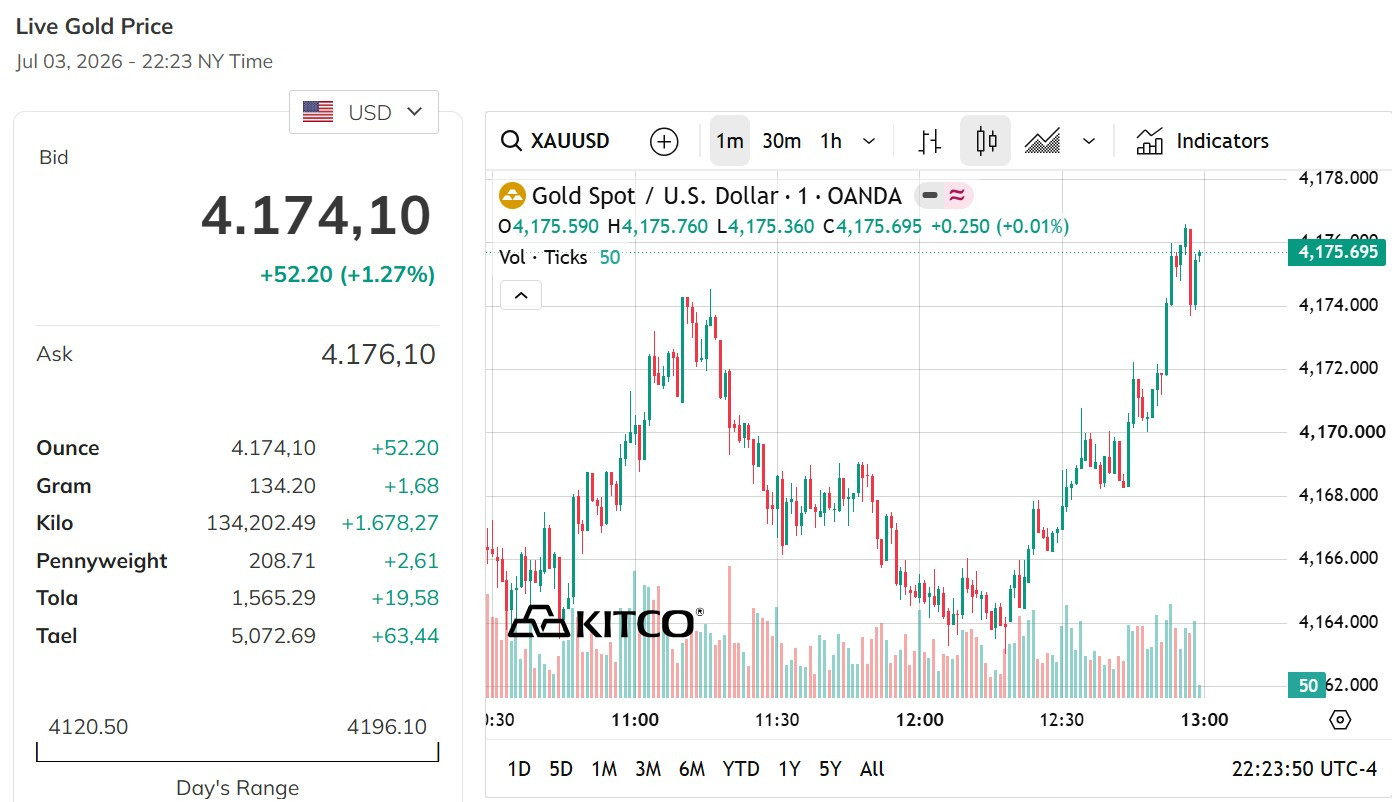Toggle the 30m interval button
This screenshot has height=802, width=1396.
pyautogui.click(x=782, y=141)
